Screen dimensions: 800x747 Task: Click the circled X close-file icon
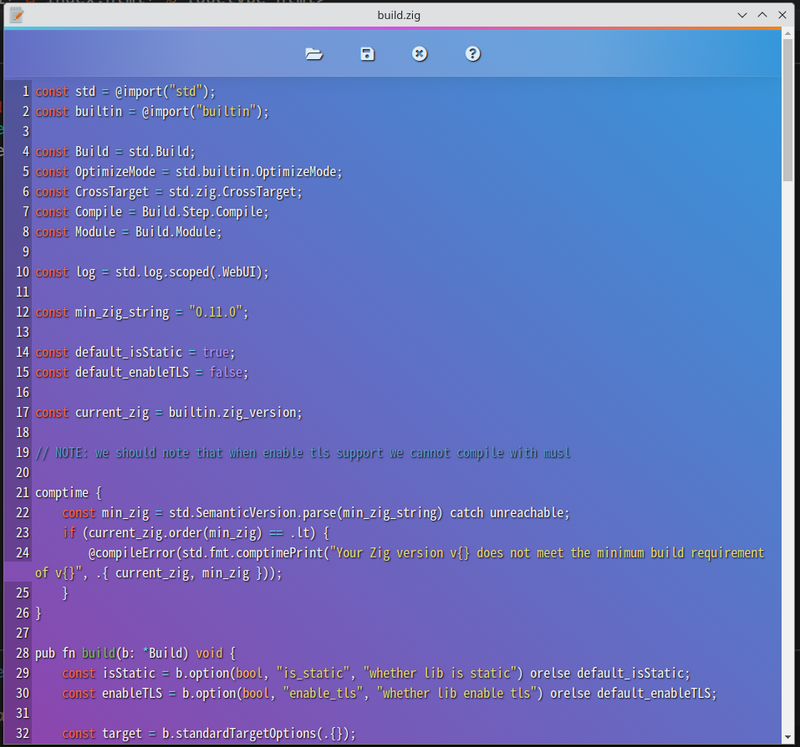[420, 54]
